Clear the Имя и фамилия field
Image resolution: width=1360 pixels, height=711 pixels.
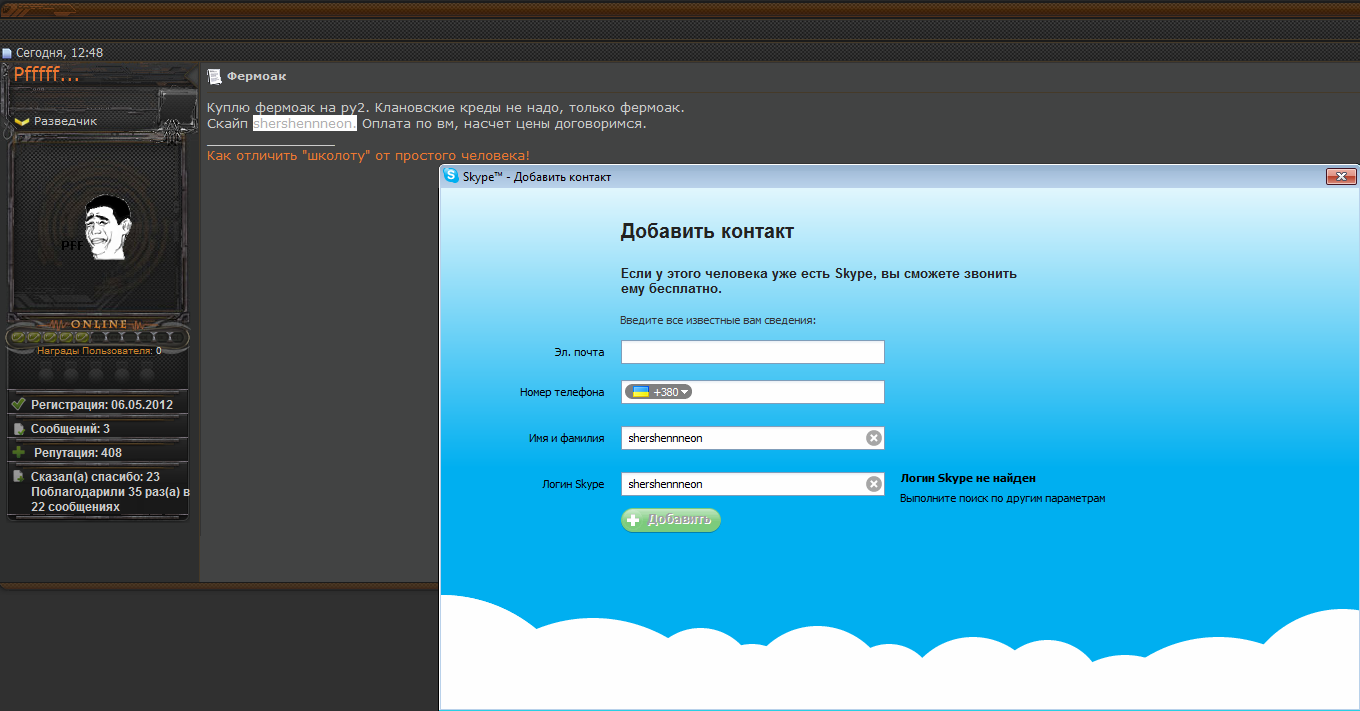873,438
